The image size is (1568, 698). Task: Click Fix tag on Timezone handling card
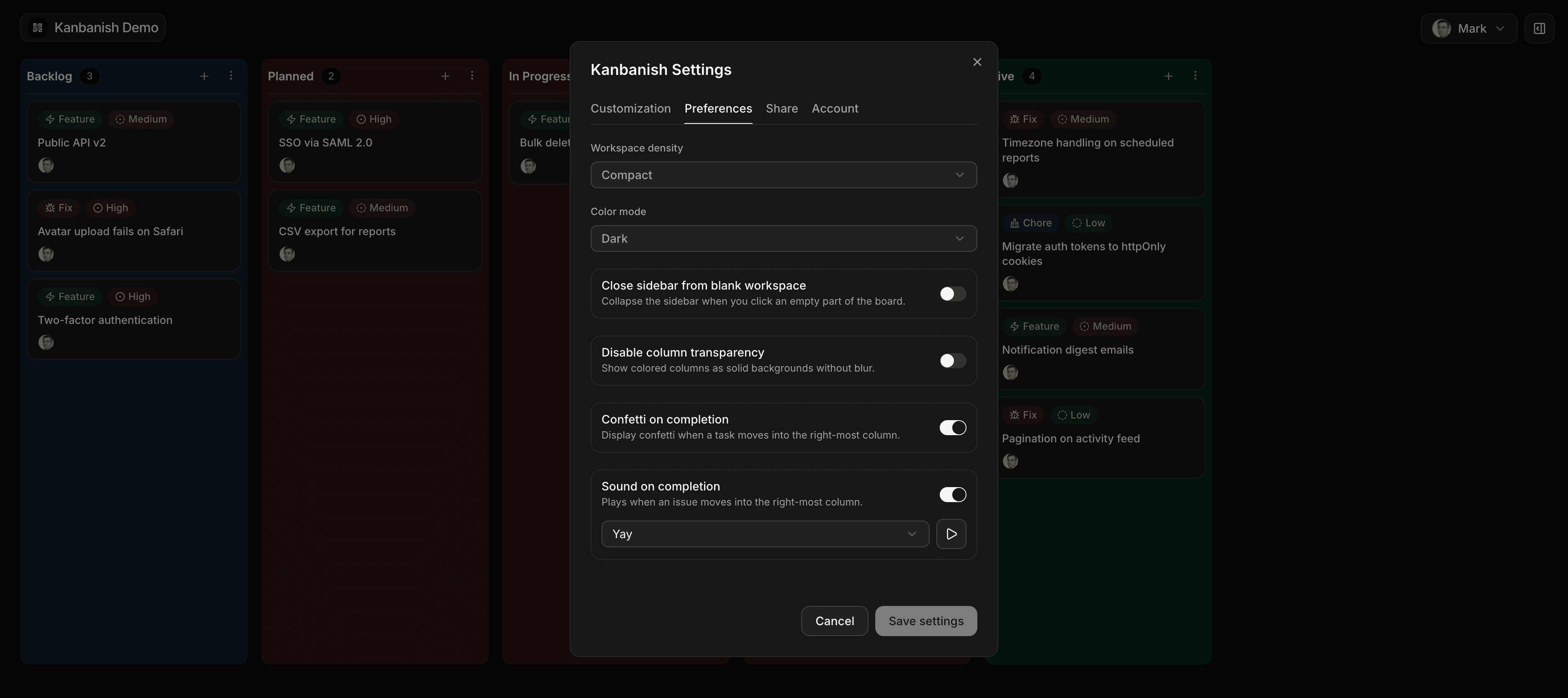coord(1023,119)
